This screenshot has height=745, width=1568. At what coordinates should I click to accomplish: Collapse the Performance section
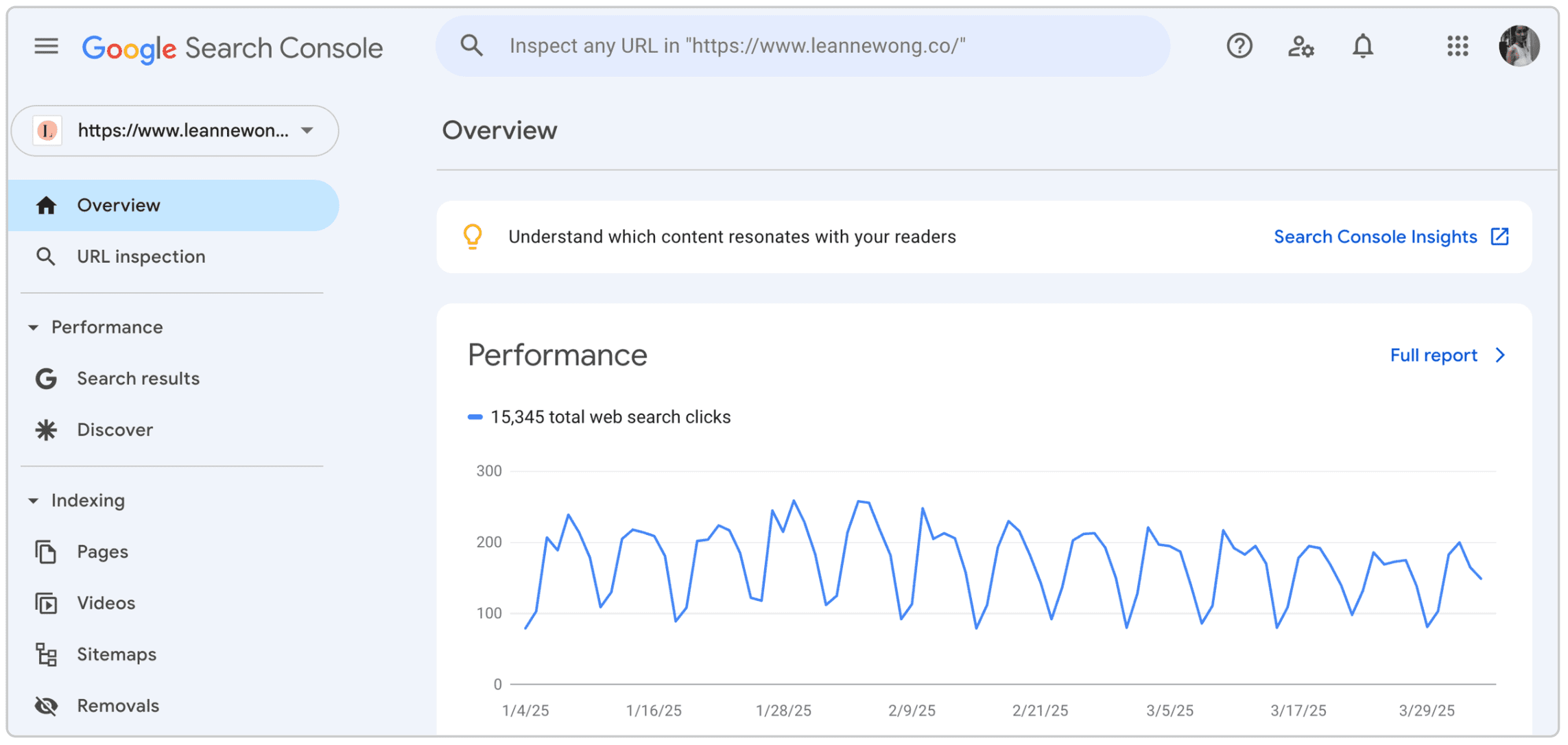pos(32,327)
